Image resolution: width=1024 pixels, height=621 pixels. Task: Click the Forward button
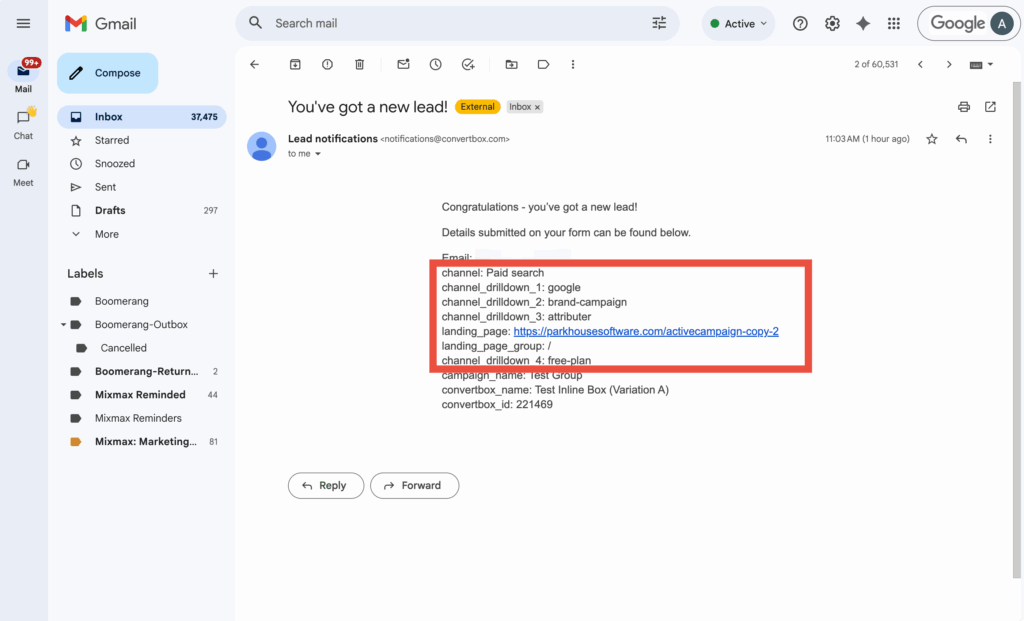click(x=414, y=486)
